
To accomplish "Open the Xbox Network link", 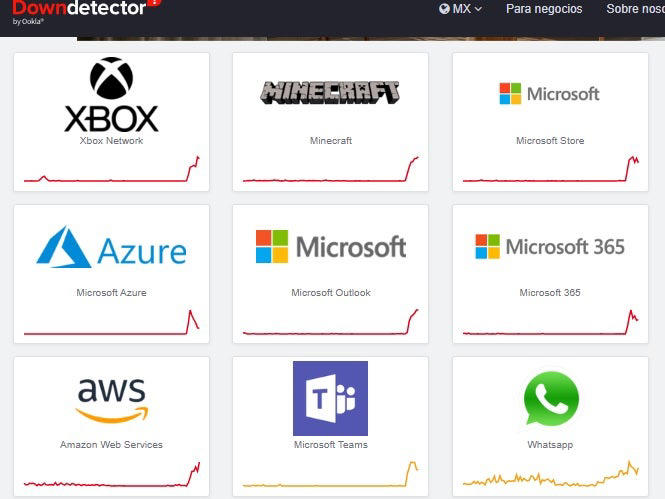I will click(x=112, y=141).
